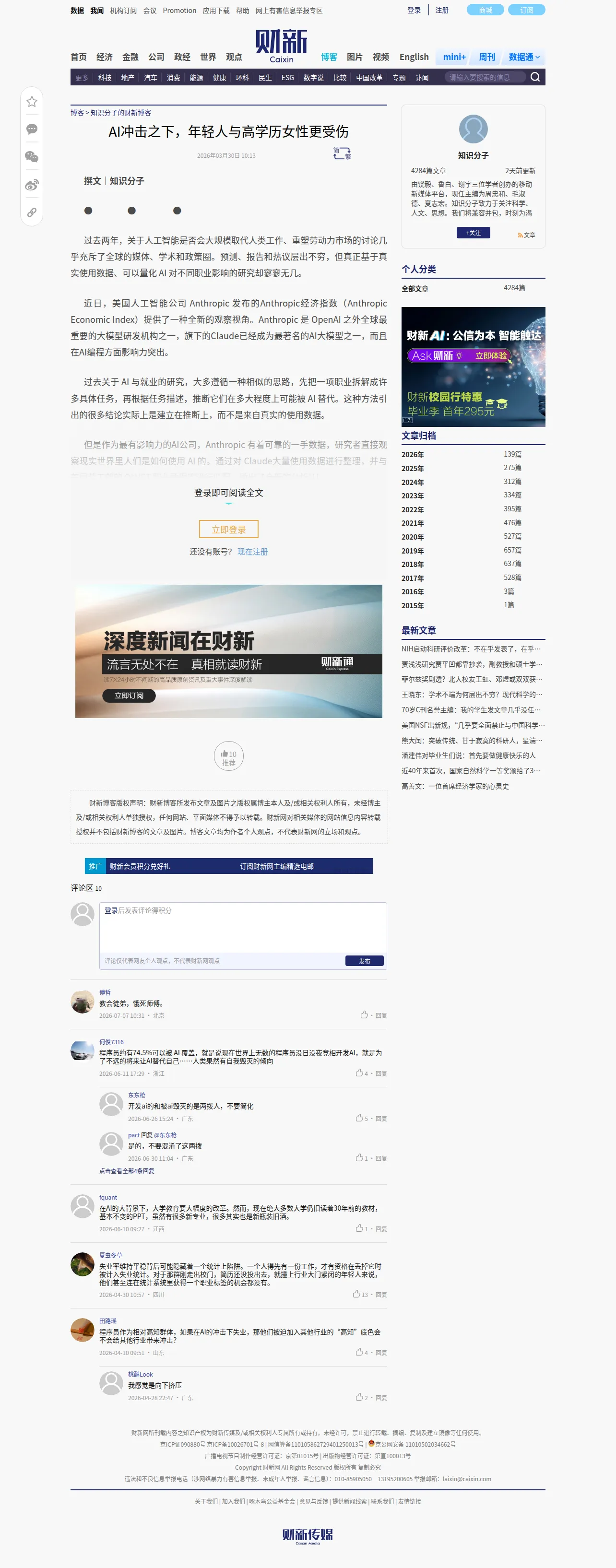616x1568 pixels.
Task: Expand all 4 replies via 点击查看全部4条回复
Action: 127,1170
